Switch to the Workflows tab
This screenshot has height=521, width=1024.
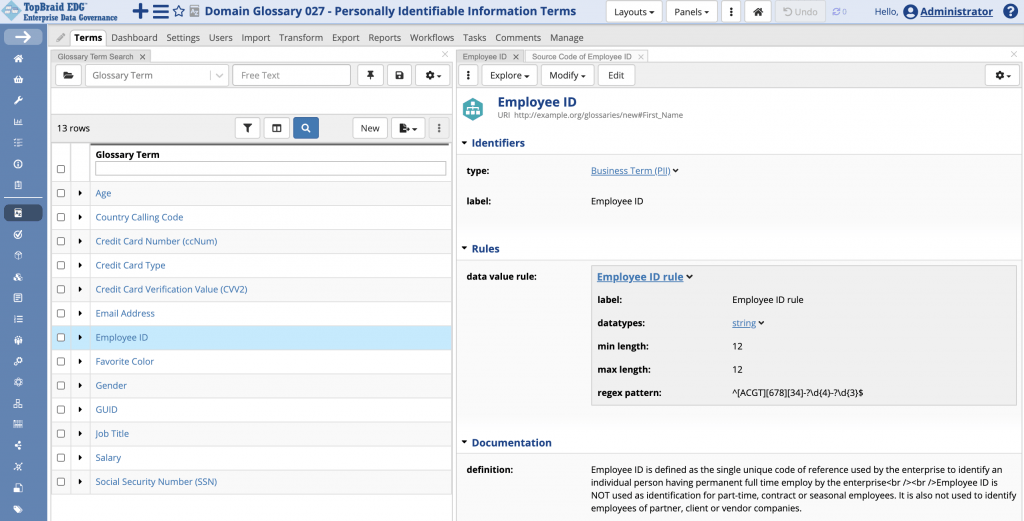pos(432,38)
